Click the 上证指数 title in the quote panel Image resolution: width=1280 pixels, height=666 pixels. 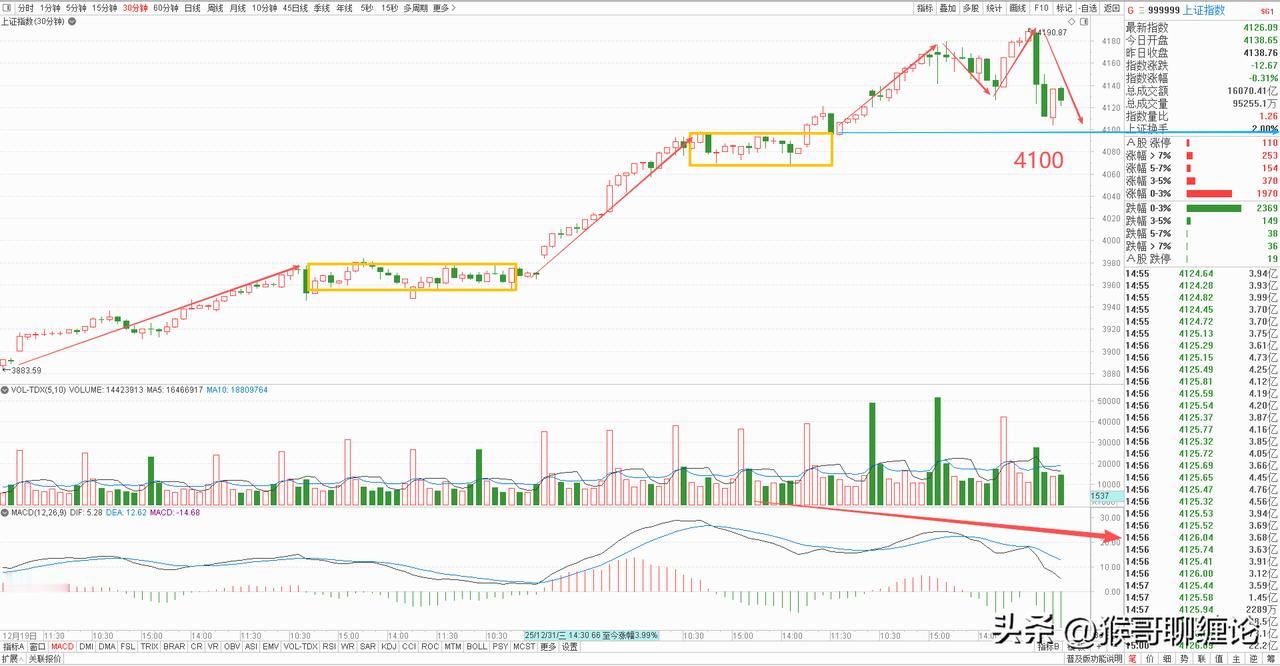1203,9
